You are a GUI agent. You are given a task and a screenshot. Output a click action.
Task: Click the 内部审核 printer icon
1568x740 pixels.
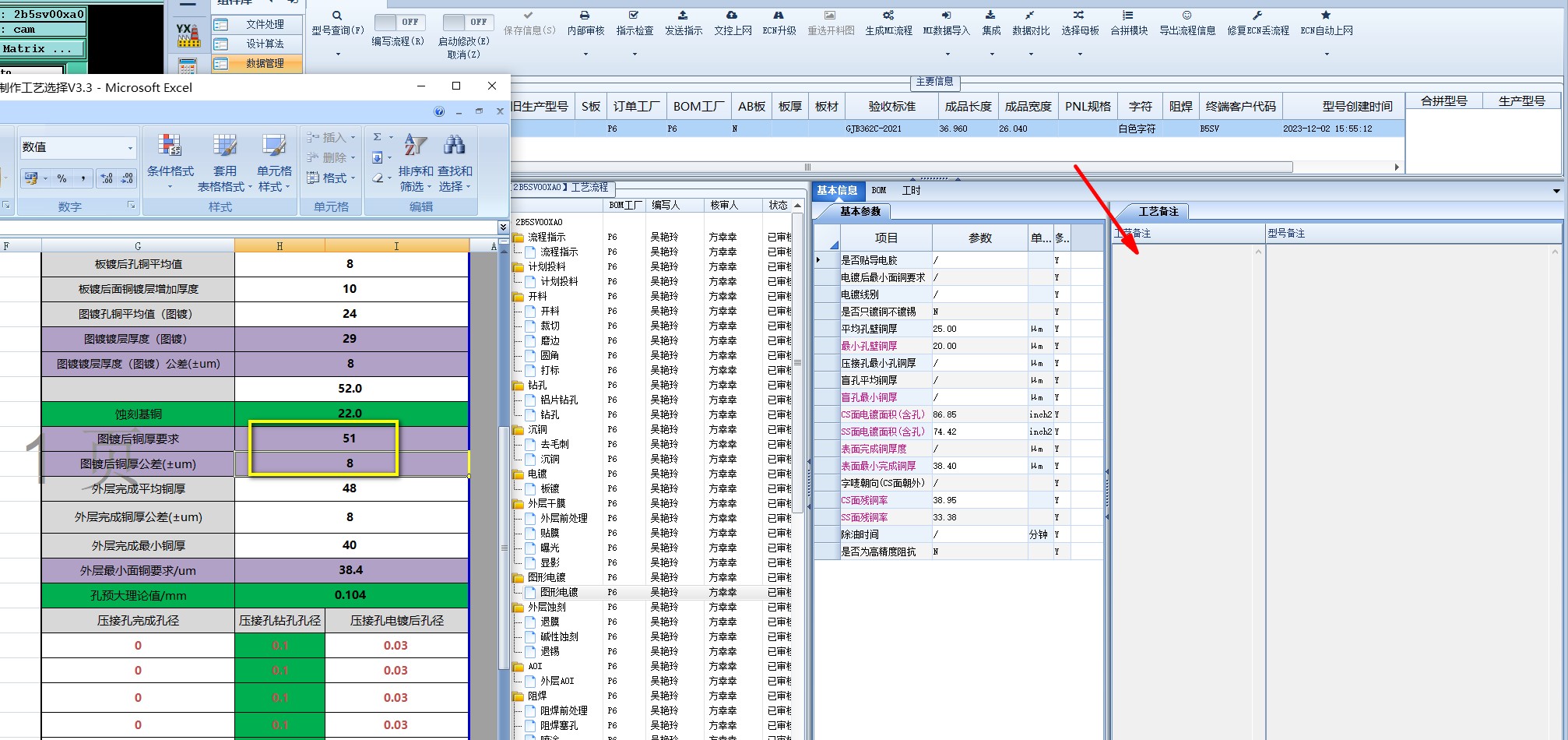[585, 16]
